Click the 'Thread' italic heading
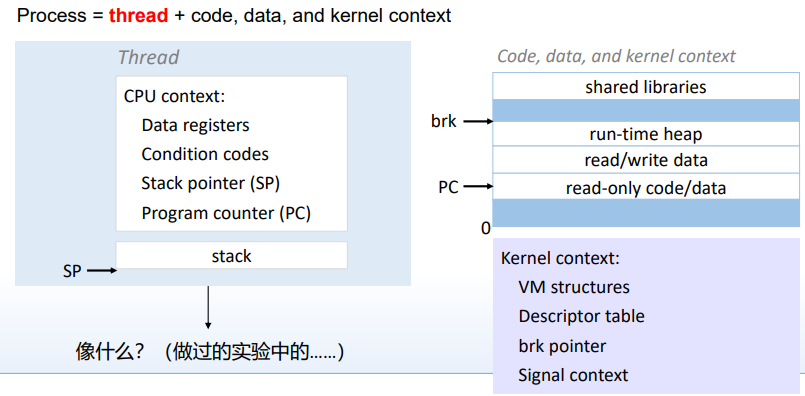This screenshot has height=396, width=805. click(x=148, y=57)
